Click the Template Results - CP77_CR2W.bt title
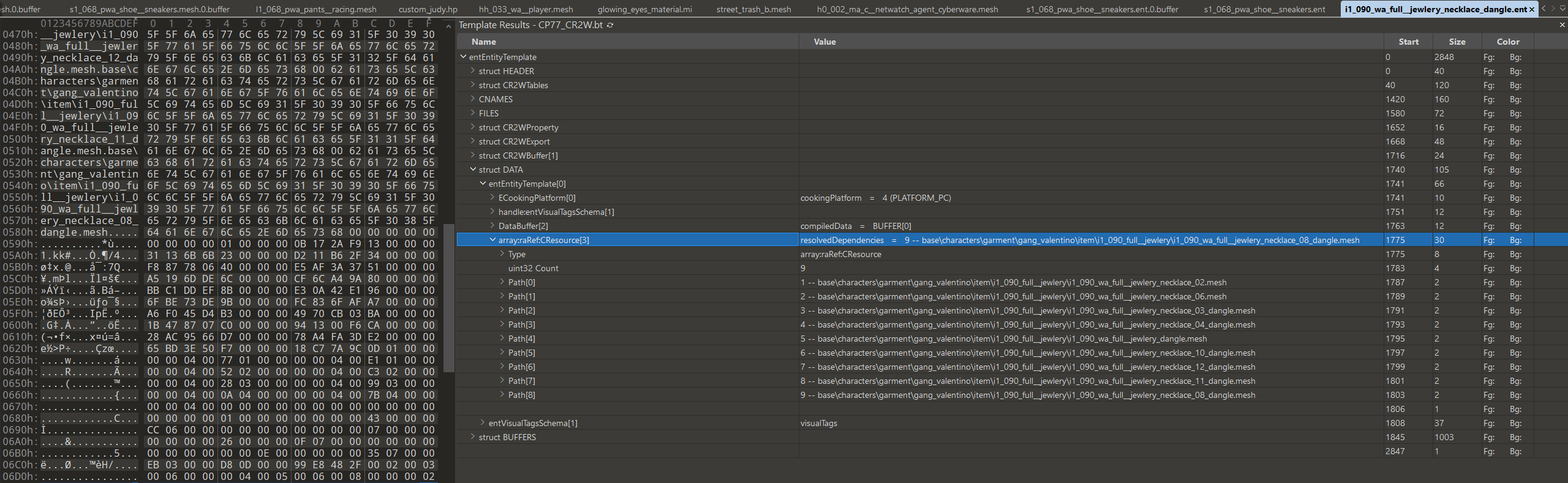The width and height of the screenshot is (1568, 483). coord(530,25)
